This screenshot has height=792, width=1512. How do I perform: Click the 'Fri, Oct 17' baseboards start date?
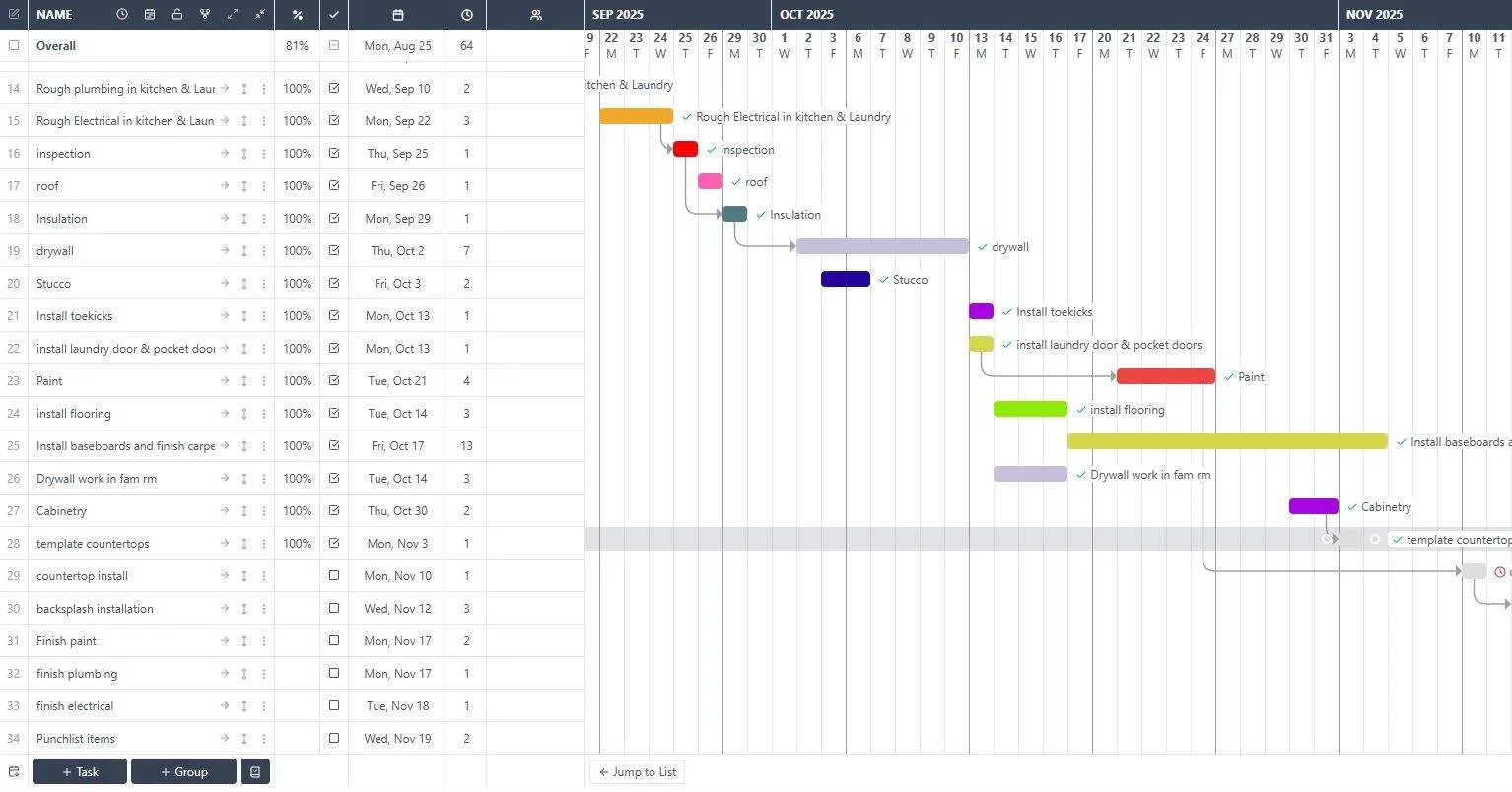point(397,445)
